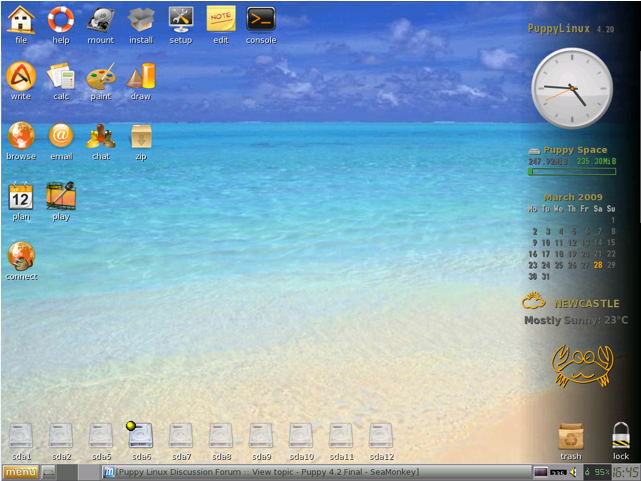This screenshot has width=641, height=481.
Task: Open the file manager icon
Action: tap(21, 20)
